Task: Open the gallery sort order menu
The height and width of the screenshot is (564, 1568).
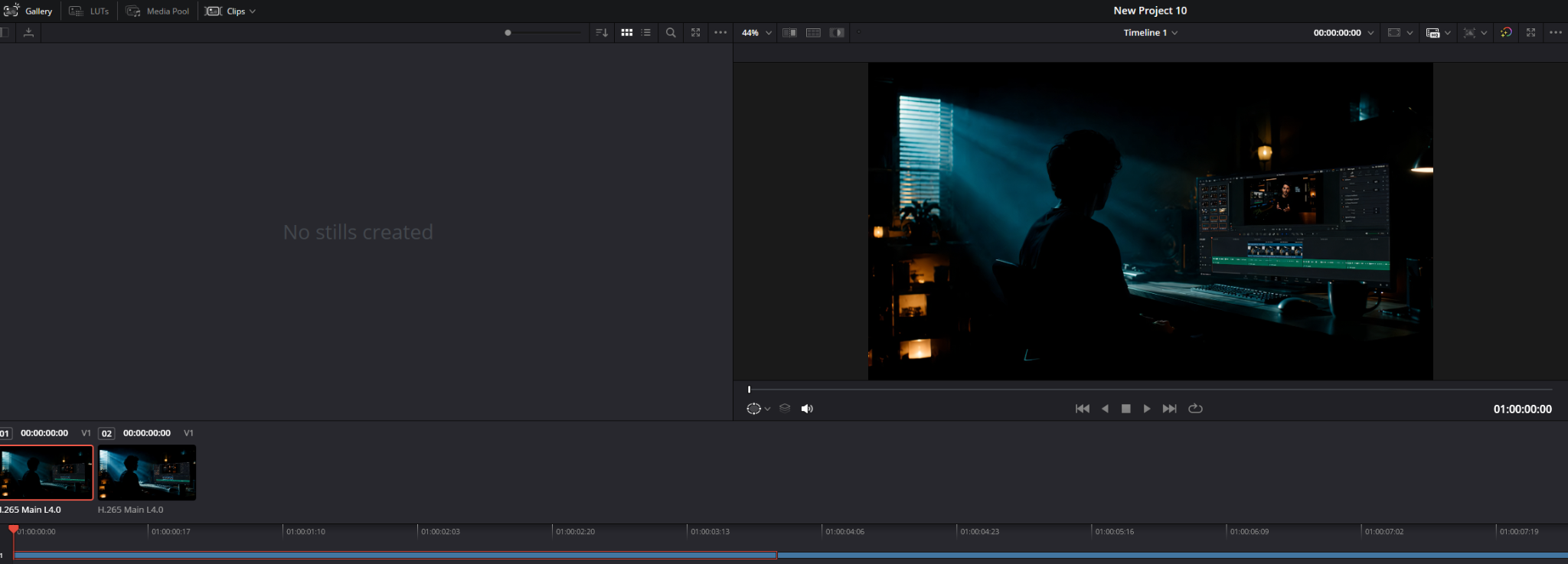Action: click(602, 33)
